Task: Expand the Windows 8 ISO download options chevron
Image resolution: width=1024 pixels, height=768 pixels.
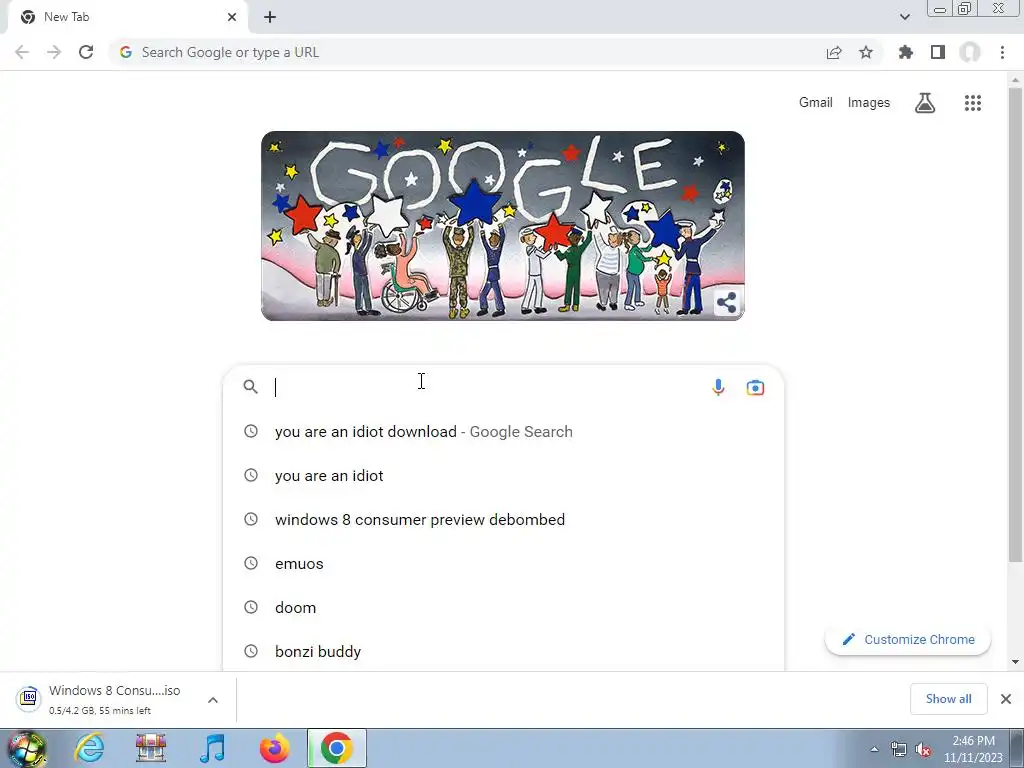Action: [213, 700]
